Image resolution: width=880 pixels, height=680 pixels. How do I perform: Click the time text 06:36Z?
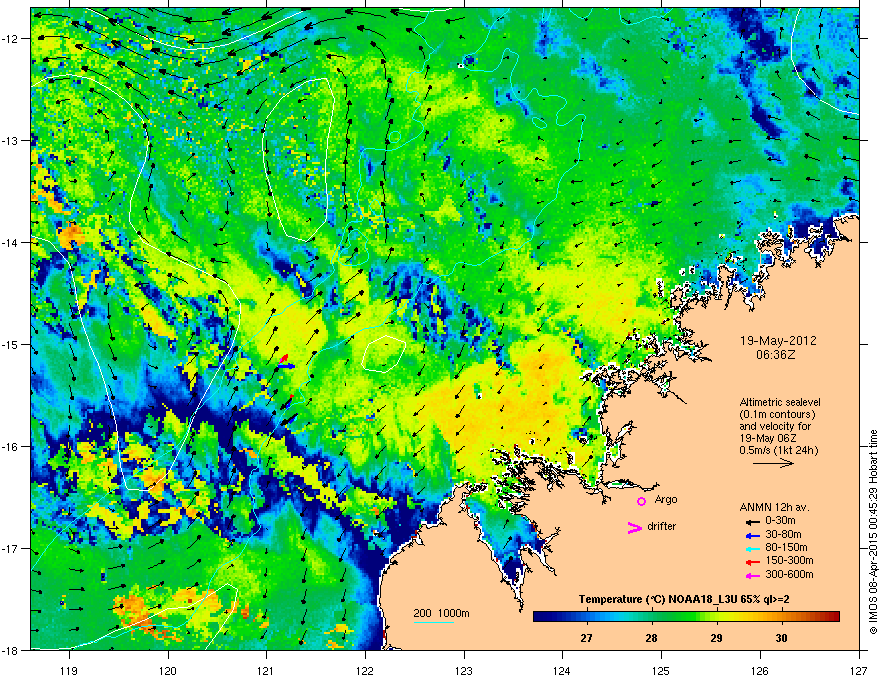tap(776, 355)
